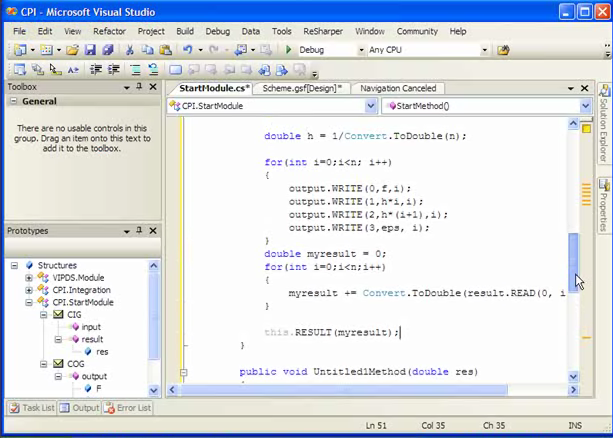Open the Properties side tab
613x438 pixels.
tap(604, 205)
